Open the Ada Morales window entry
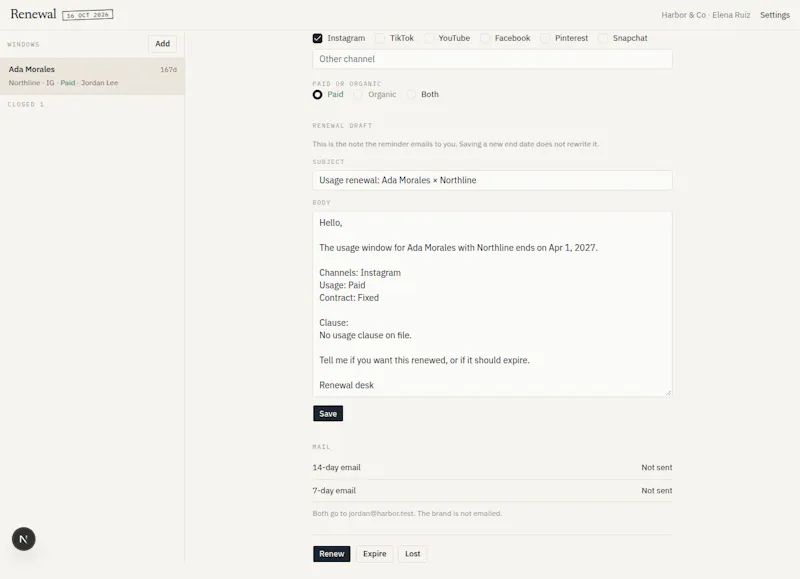 pos(92,75)
